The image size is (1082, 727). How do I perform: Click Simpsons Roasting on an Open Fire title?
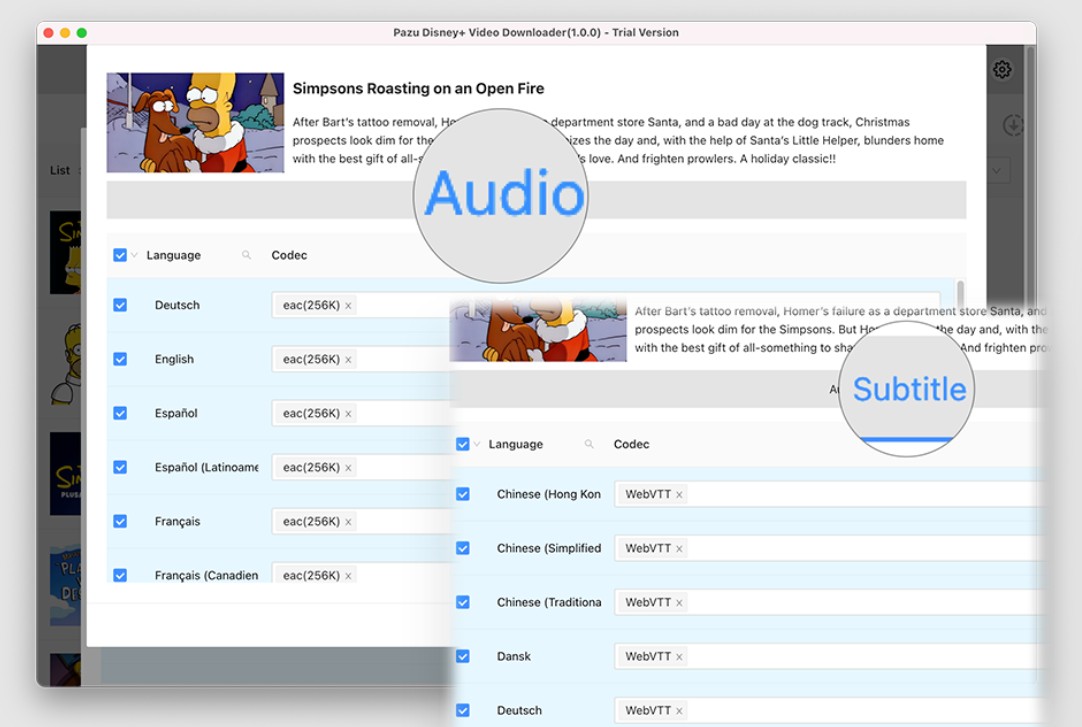tap(418, 88)
